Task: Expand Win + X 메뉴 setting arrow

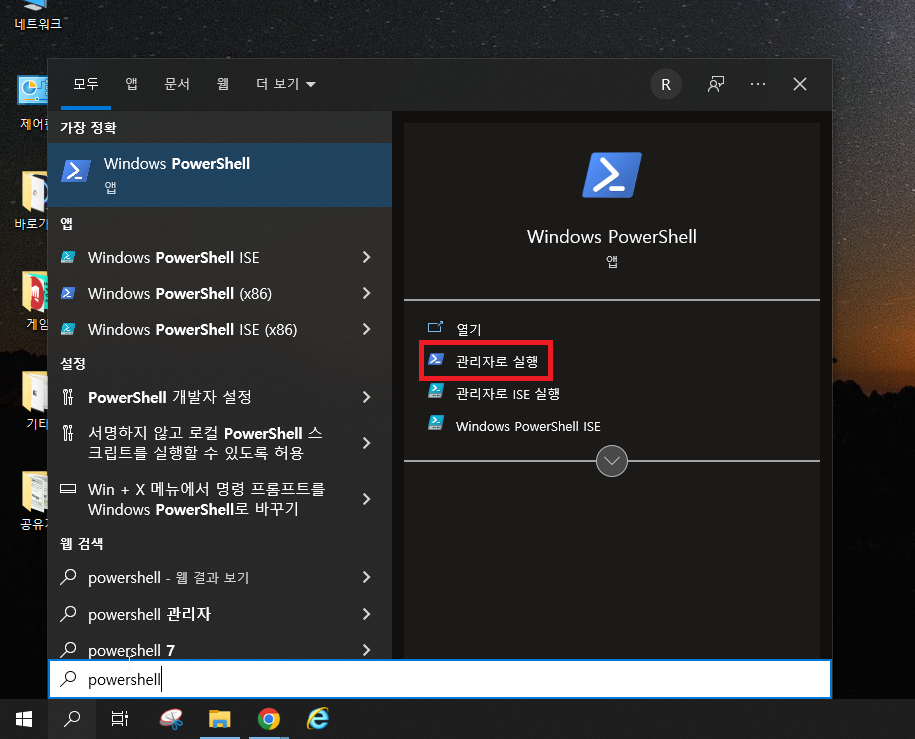Action: point(366,499)
